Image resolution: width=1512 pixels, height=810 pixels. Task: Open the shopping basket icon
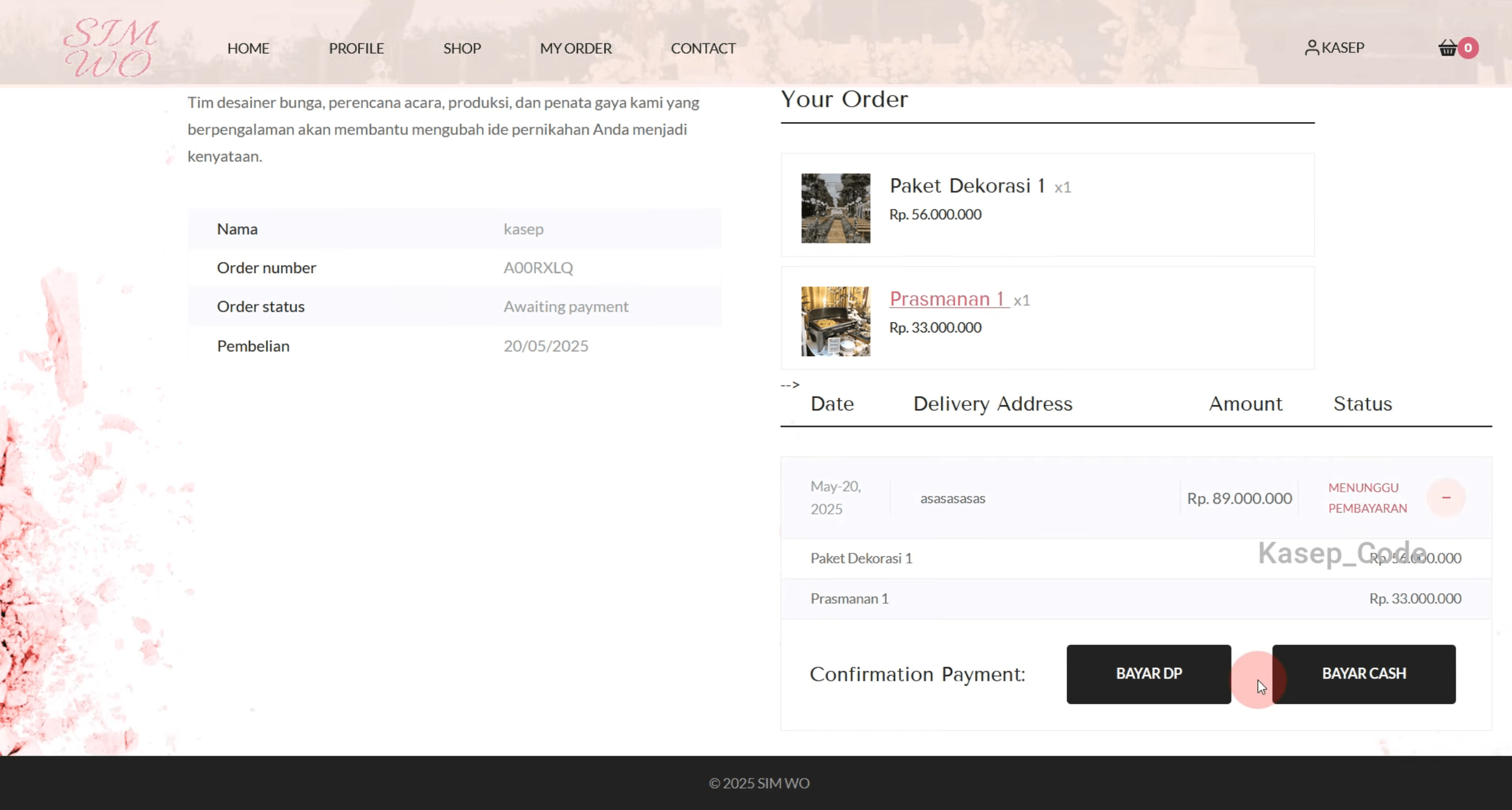click(1447, 47)
